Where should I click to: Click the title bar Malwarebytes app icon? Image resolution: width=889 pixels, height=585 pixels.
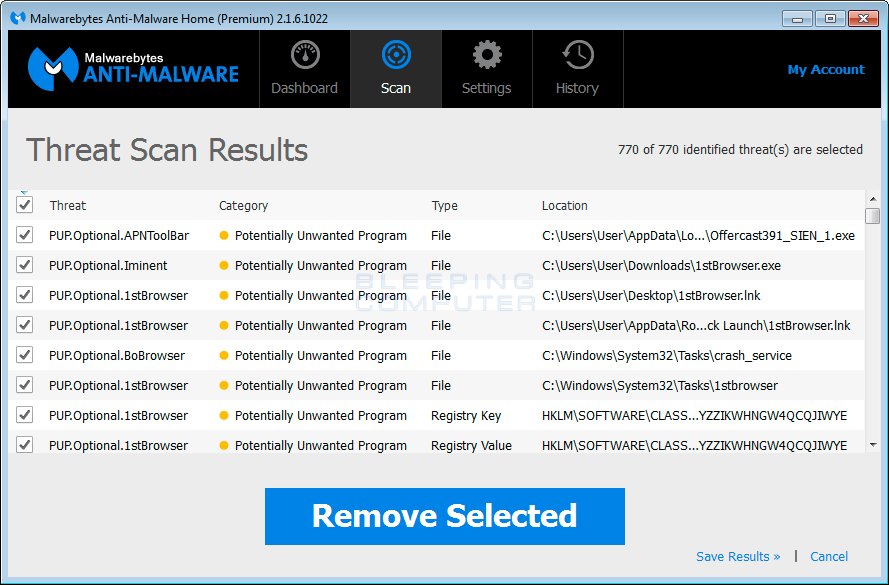pyautogui.click(x=18, y=18)
